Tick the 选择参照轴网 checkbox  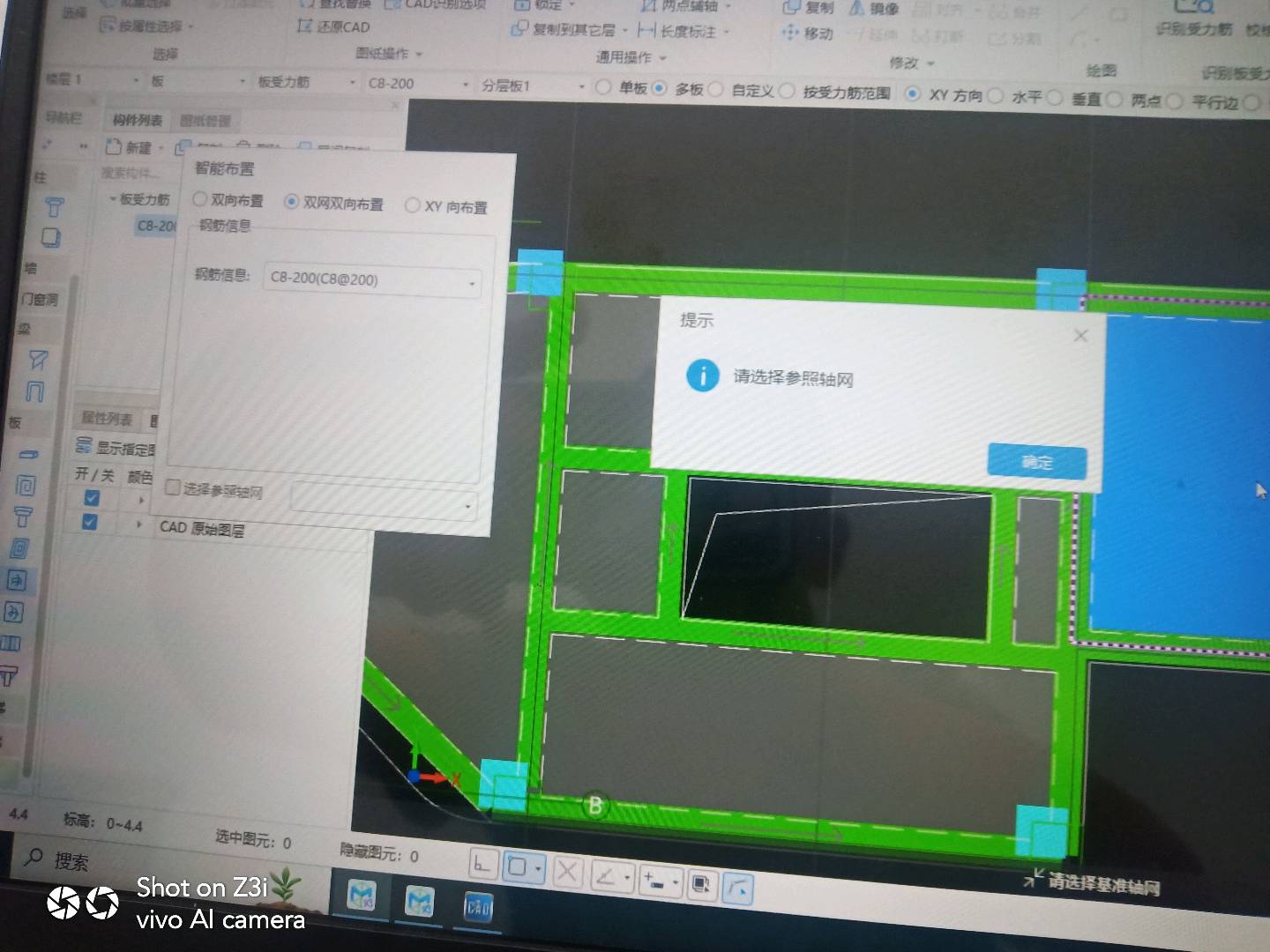173,487
